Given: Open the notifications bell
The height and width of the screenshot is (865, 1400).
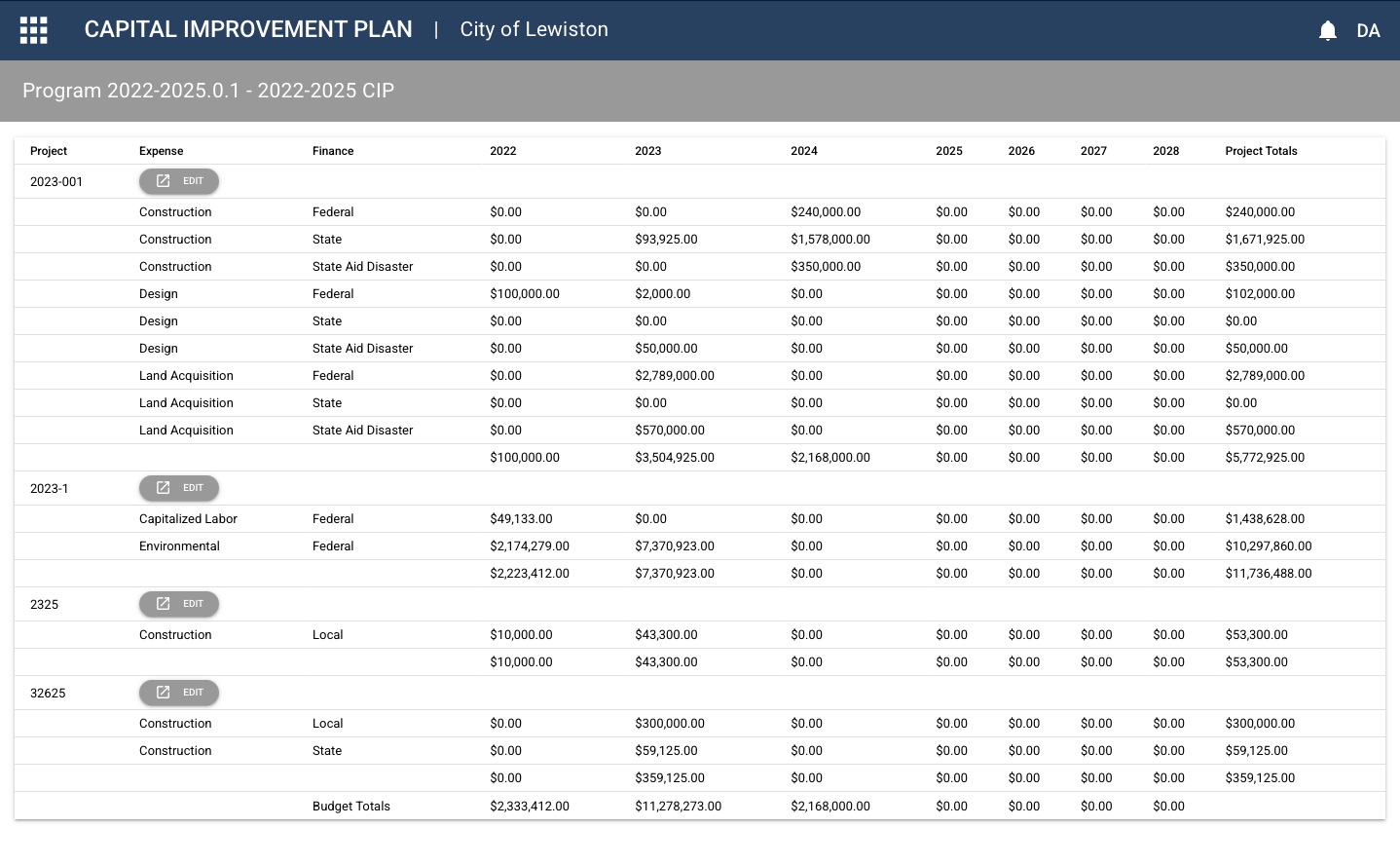Looking at the screenshot, I should [1327, 30].
